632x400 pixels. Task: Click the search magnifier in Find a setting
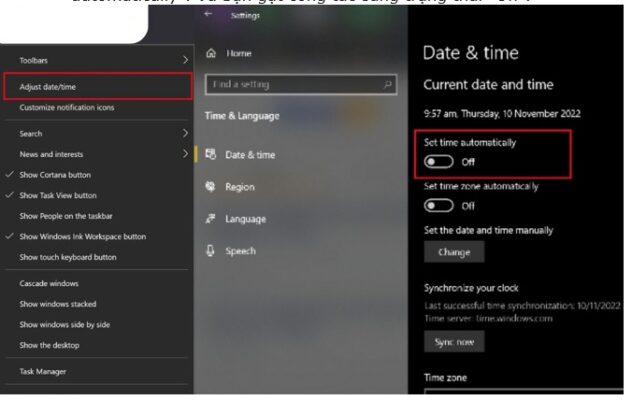coord(388,85)
